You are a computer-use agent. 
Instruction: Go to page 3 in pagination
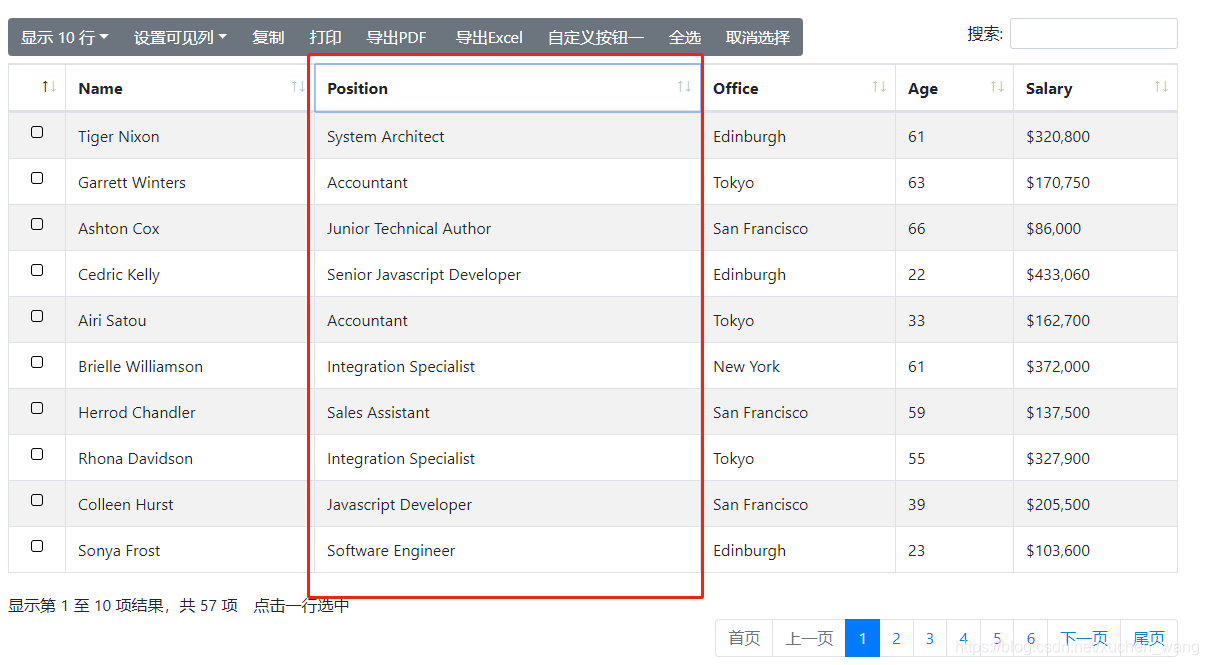(x=929, y=638)
